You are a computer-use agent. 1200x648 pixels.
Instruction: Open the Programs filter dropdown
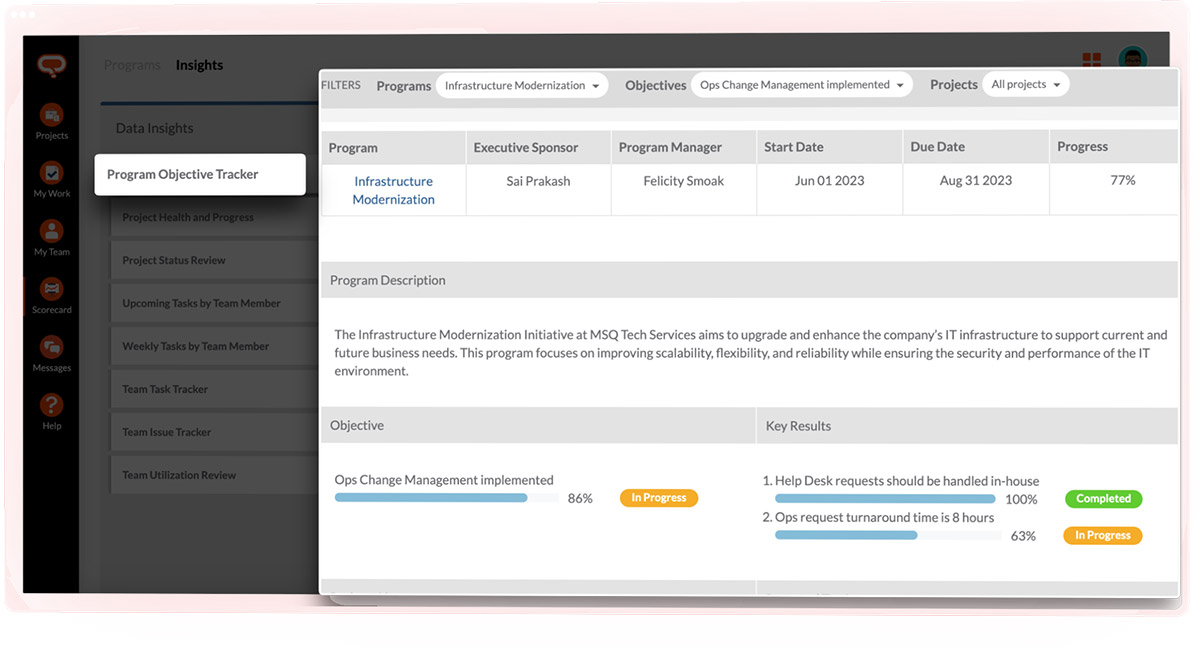pyautogui.click(x=522, y=86)
